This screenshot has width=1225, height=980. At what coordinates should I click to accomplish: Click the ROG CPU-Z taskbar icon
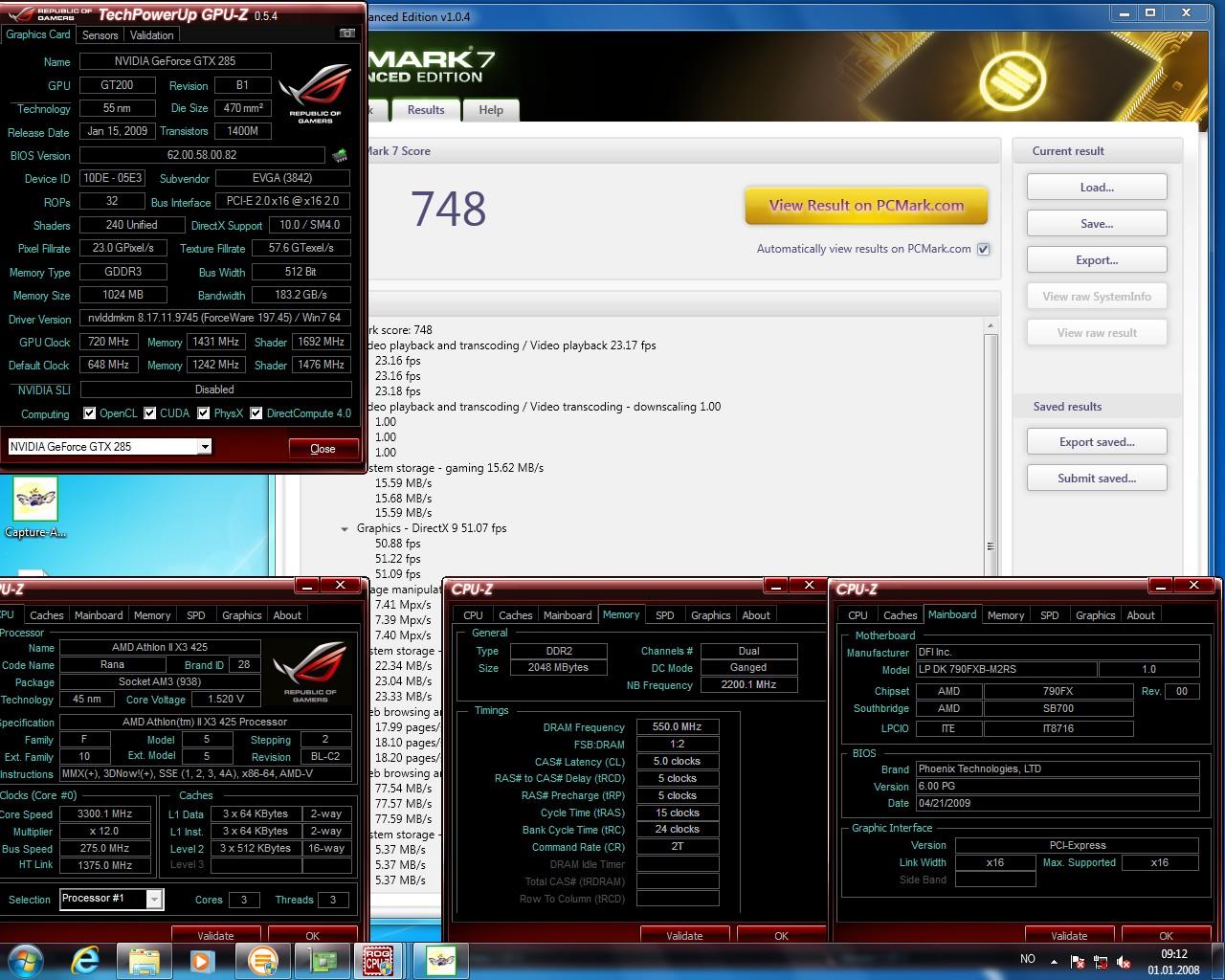(380, 960)
